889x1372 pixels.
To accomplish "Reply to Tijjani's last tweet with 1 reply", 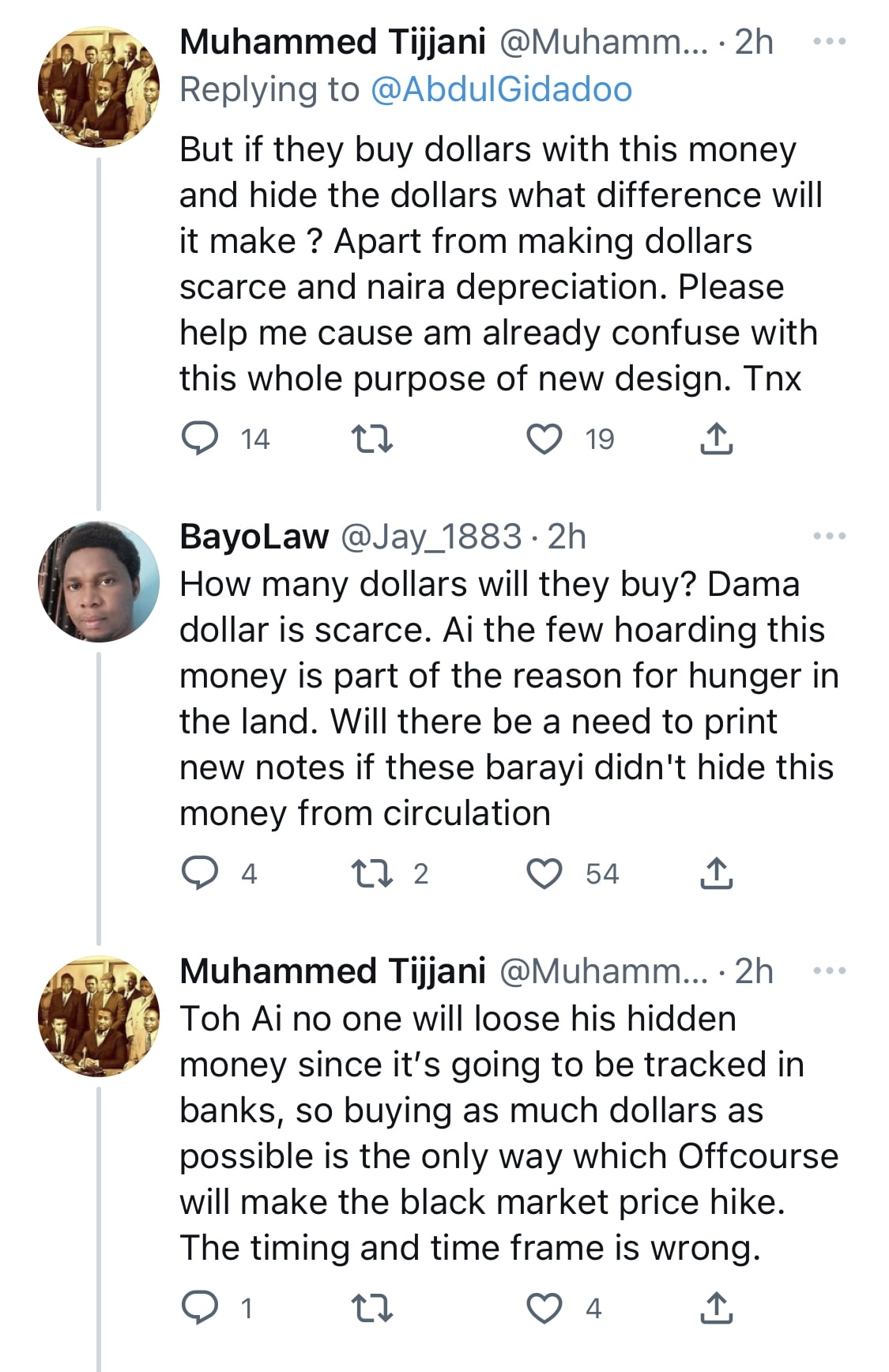I will [200, 1308].
